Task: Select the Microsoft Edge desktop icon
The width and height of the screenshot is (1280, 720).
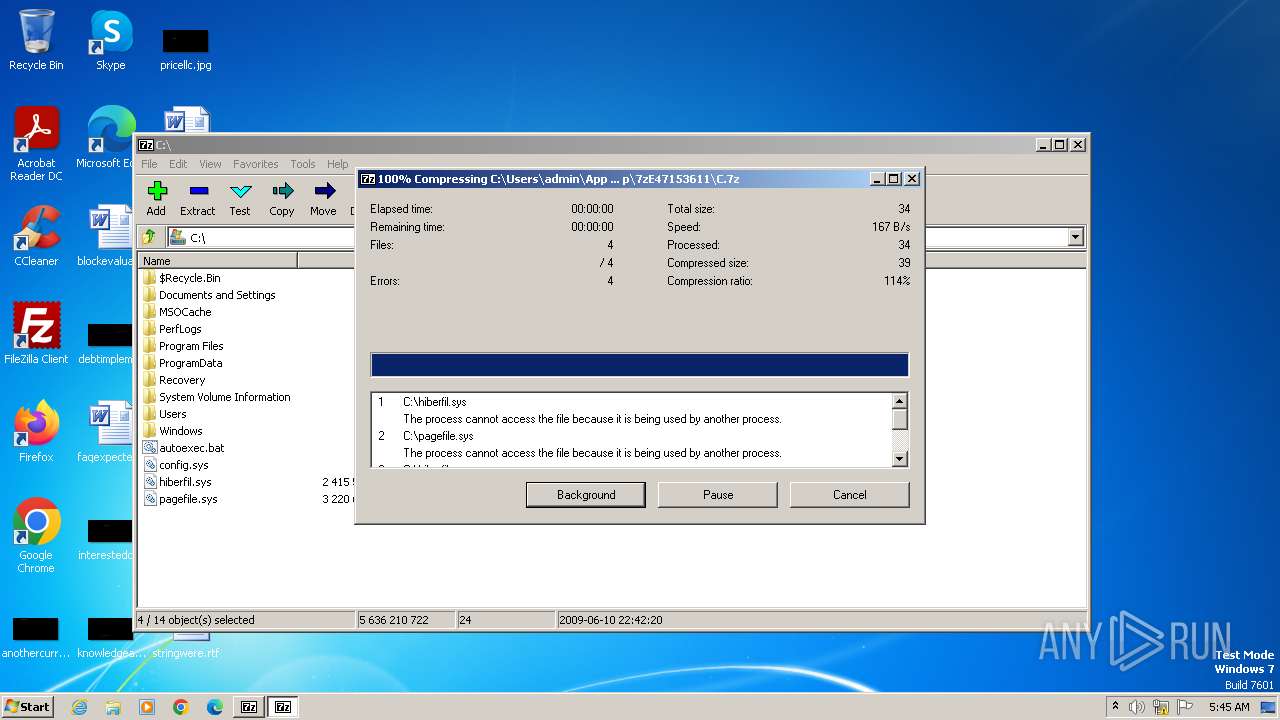Action: 105,138
